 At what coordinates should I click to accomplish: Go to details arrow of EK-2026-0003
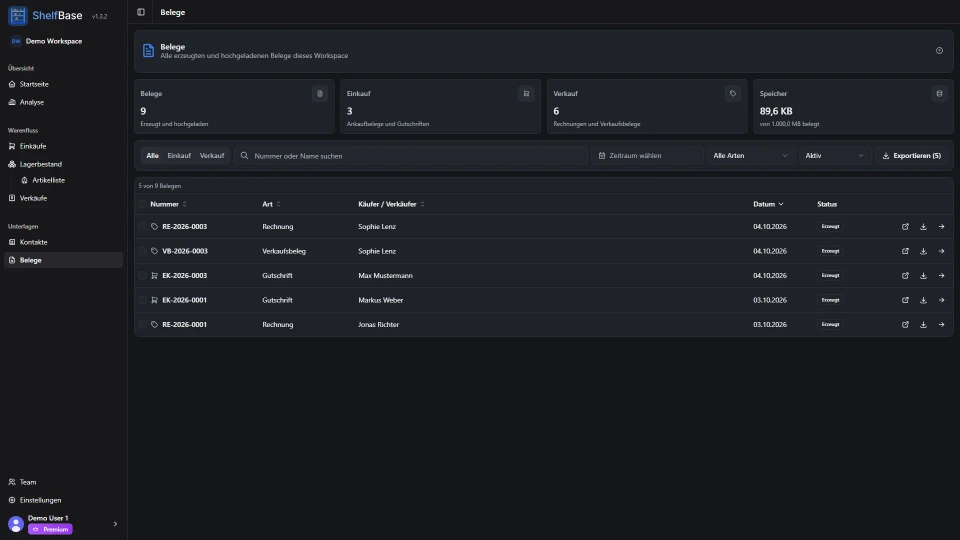pos(942,276)
